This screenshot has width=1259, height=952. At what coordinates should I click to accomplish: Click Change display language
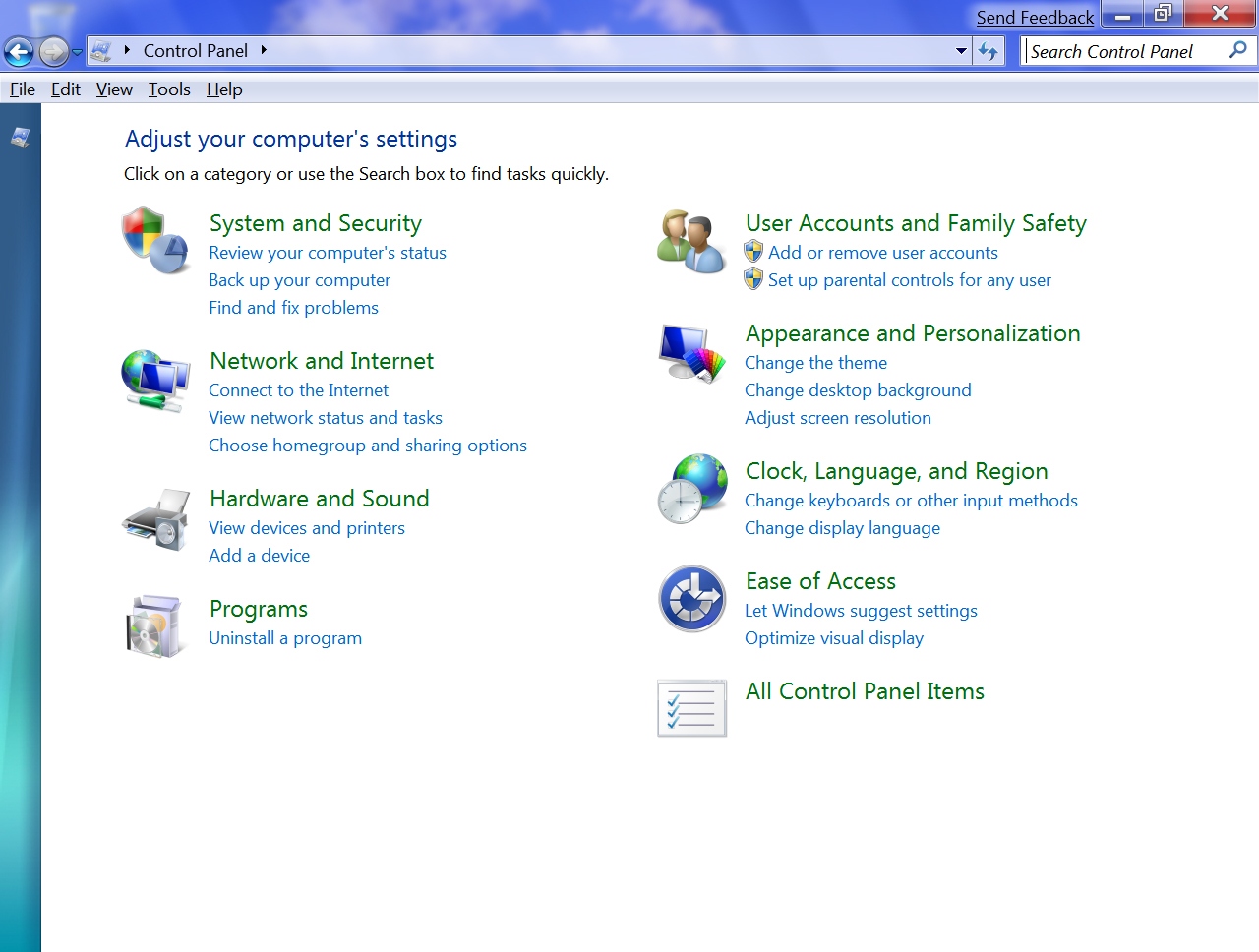842,528
